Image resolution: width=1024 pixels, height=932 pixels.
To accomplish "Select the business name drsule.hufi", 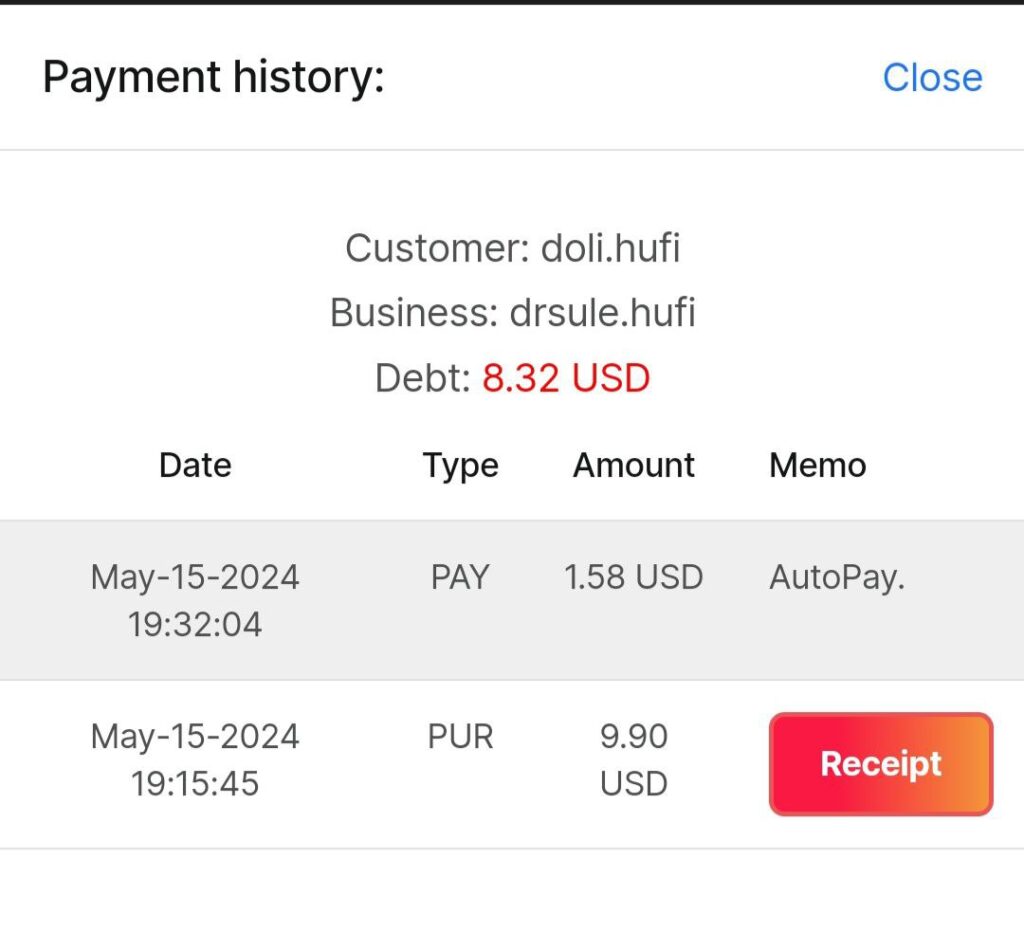I will [x=602, y=313].
